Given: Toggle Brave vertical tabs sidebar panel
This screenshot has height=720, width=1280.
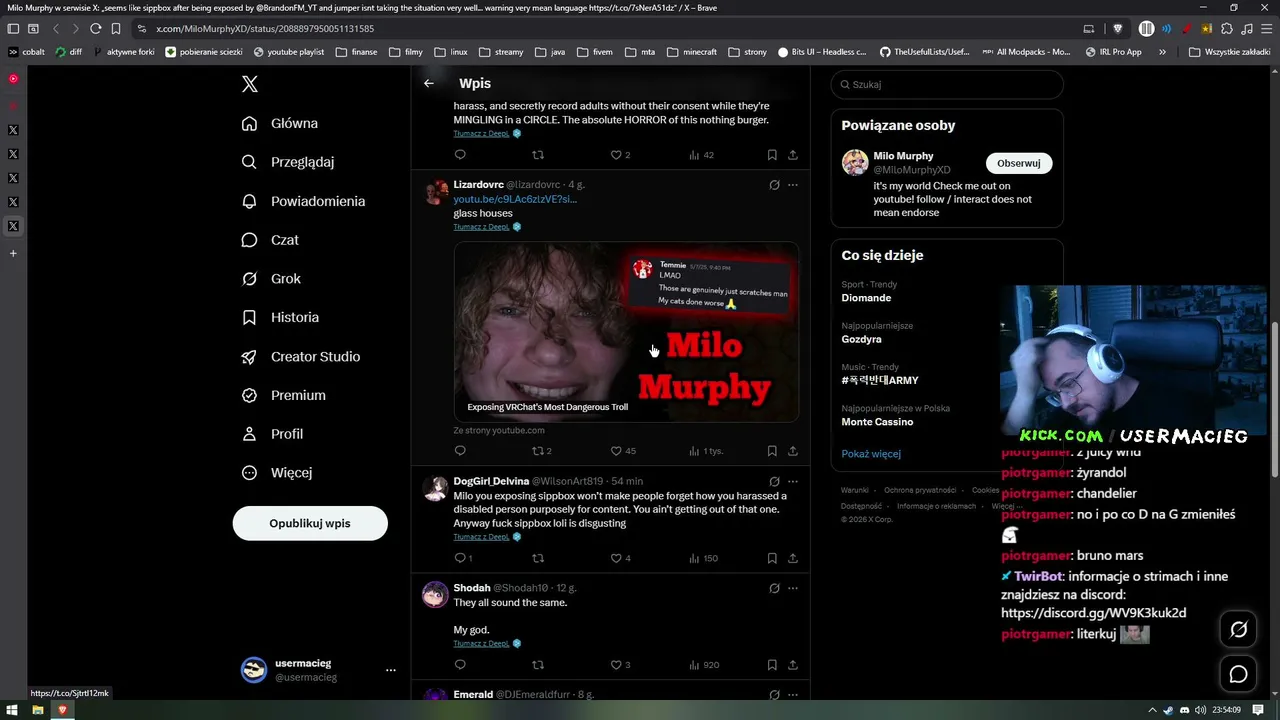Looking at the screenshot, I should click(13, 29).
